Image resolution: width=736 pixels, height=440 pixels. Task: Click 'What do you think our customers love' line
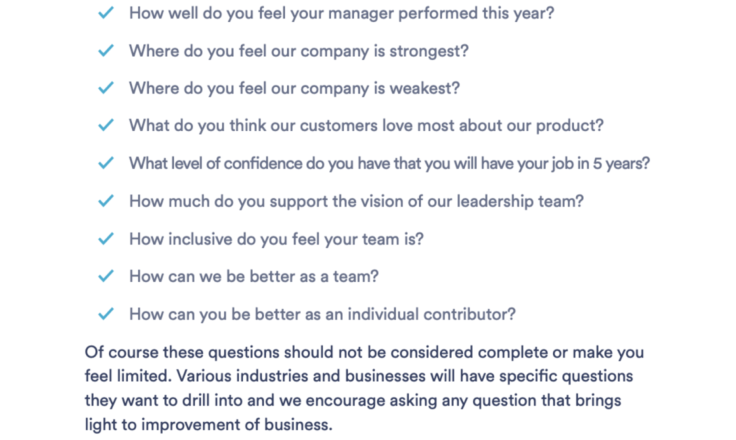[x=367, y=126]
